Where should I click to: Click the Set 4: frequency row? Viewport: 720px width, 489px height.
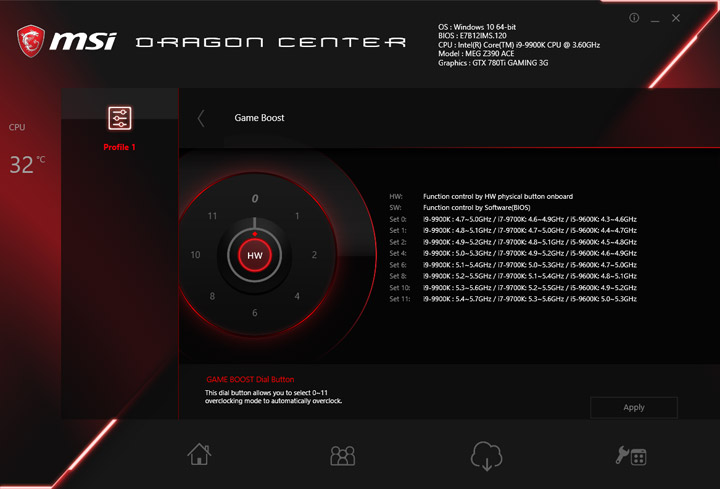click(513, 253)
